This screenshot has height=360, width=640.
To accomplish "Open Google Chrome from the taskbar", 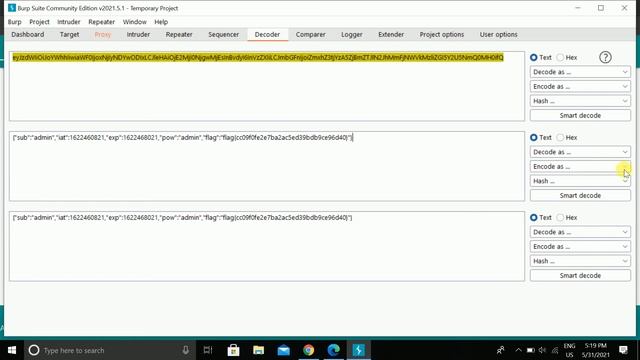I will pos(309,350).
